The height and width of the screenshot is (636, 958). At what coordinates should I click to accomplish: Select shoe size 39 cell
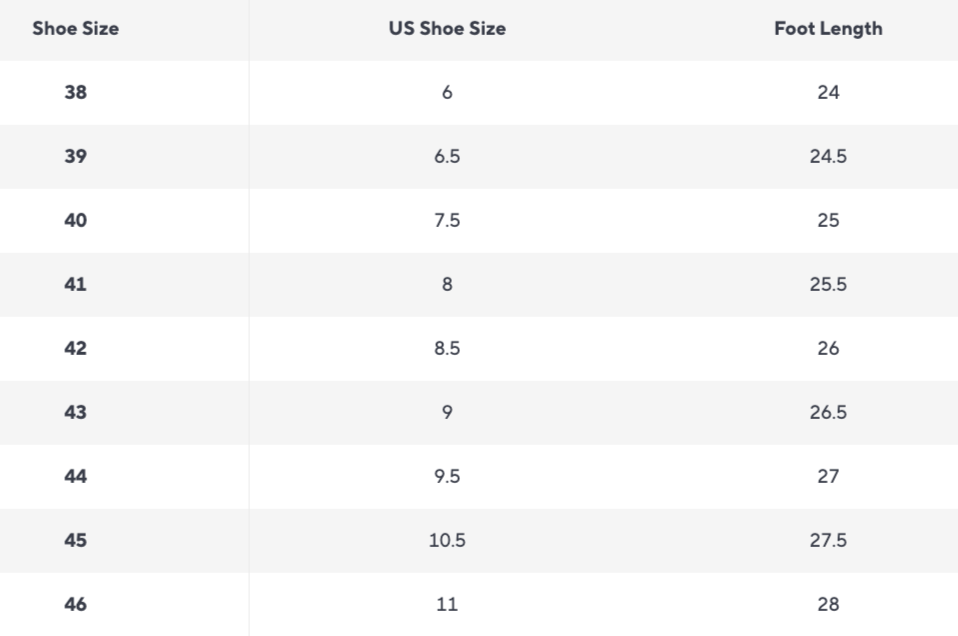coord(75,157)
